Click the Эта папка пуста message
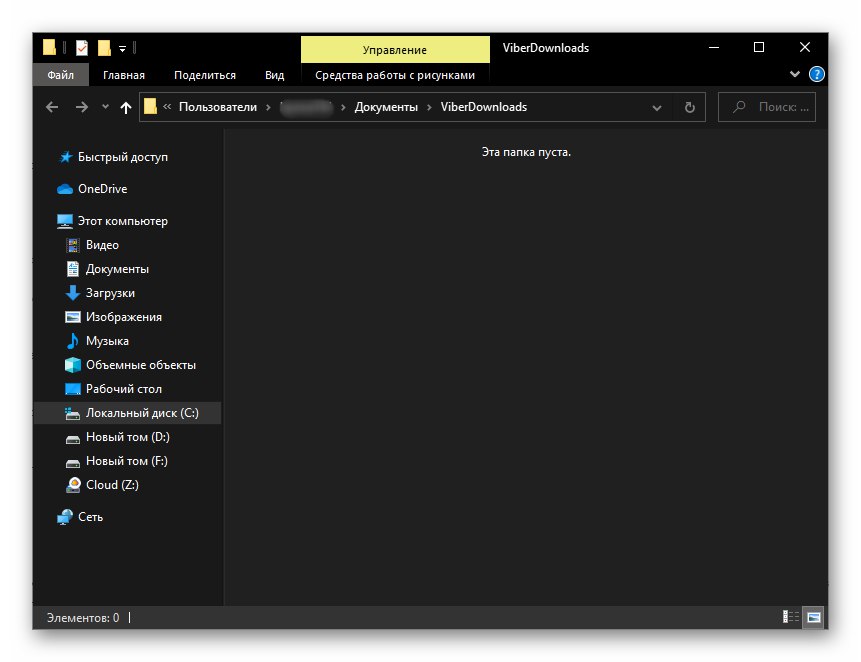Image resolution: width=861 pixels, height=662 pixels. [x=526, y=152]
